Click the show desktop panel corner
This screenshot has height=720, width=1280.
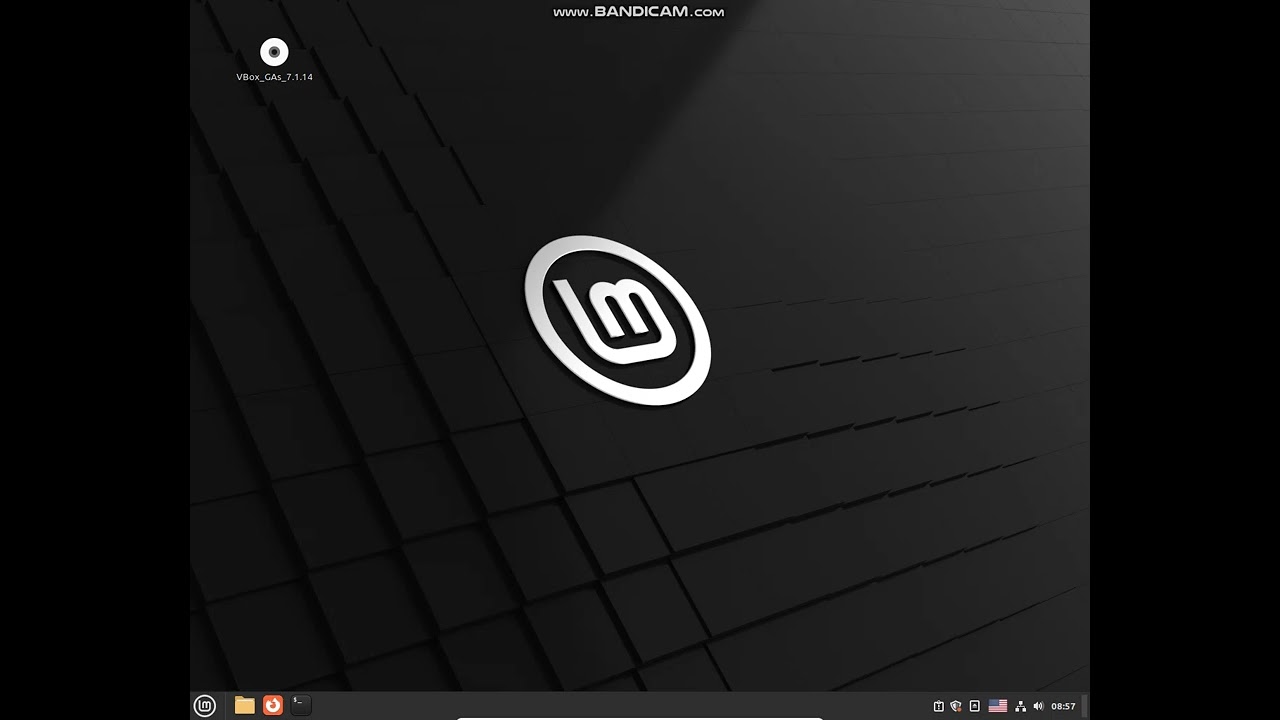point(1085,706)
